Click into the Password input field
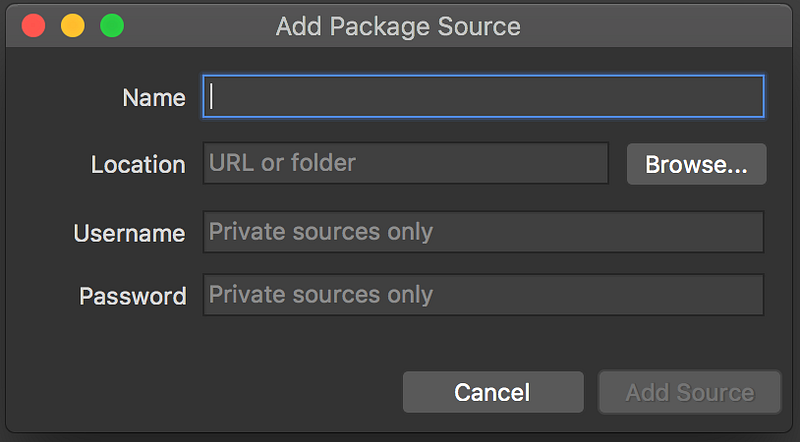Viewport: 800px width, 442px height. (x=483, y=295)
